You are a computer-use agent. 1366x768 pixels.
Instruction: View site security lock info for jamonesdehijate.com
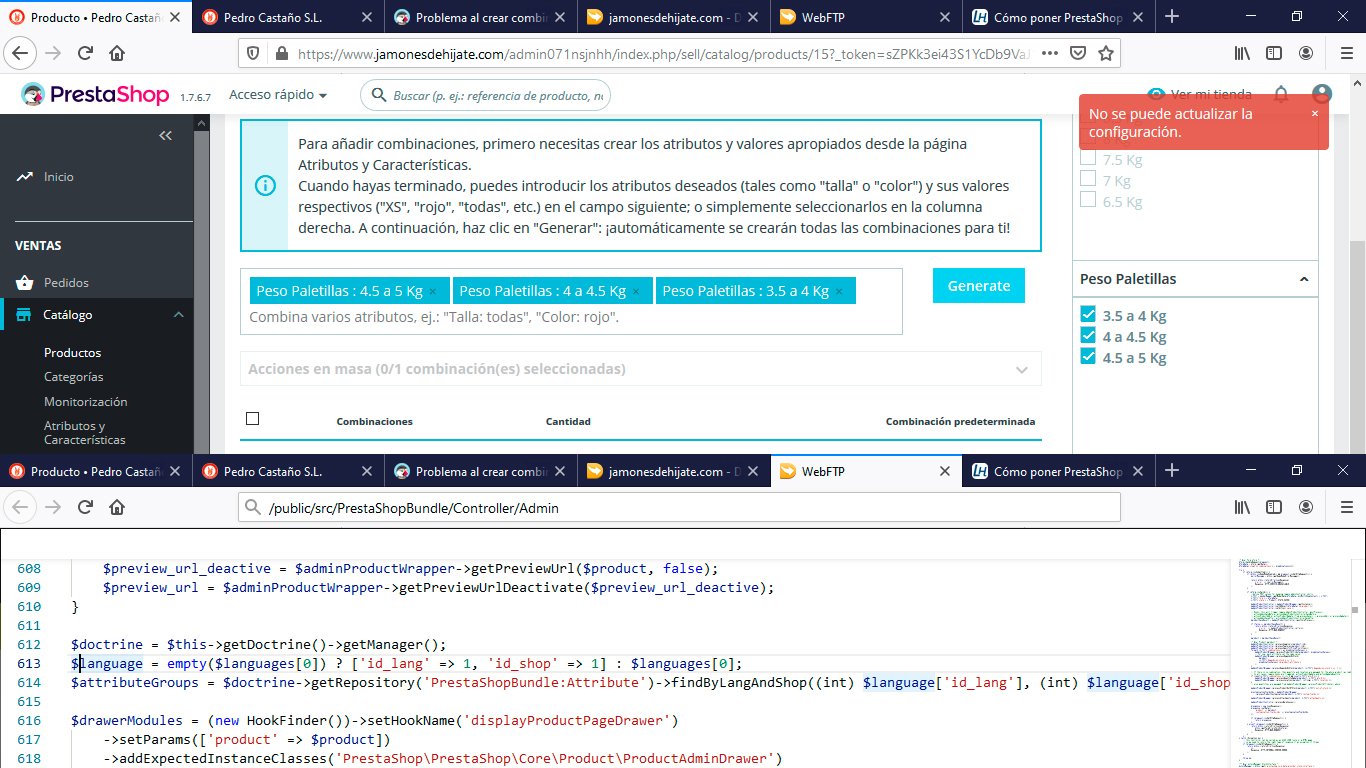(281, 54)
